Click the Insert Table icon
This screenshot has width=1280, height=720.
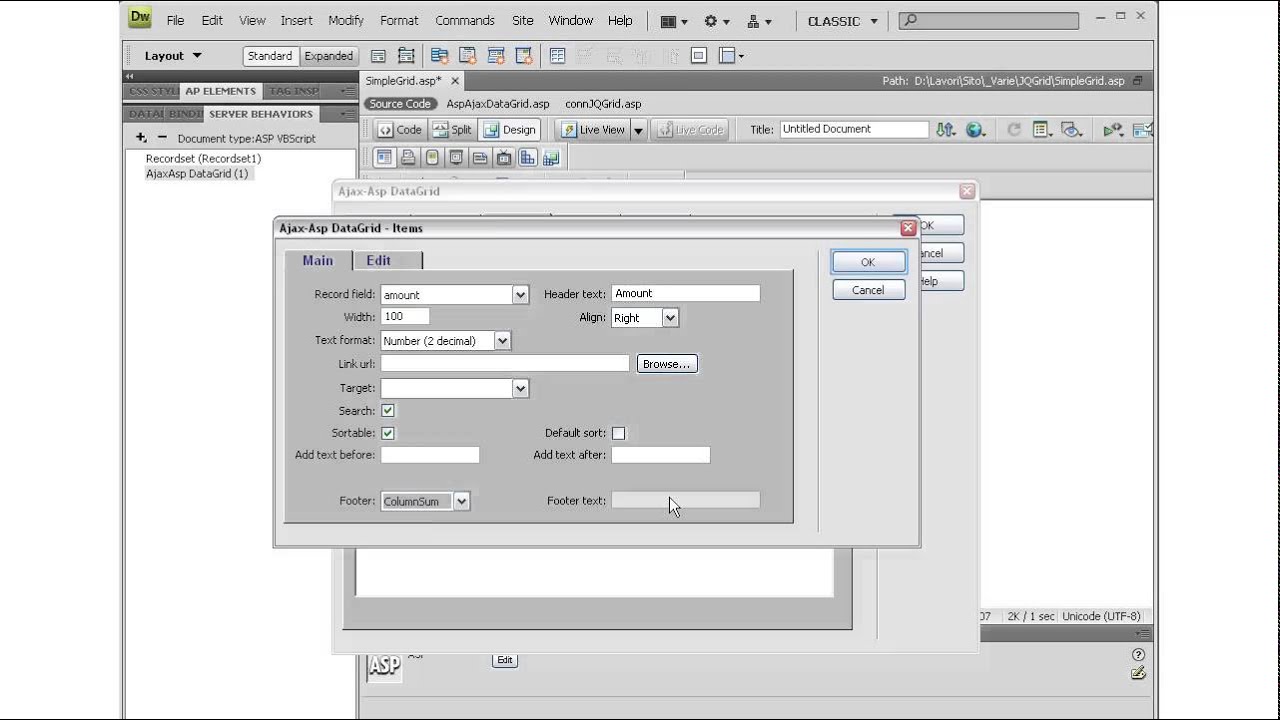coord(558,56)
